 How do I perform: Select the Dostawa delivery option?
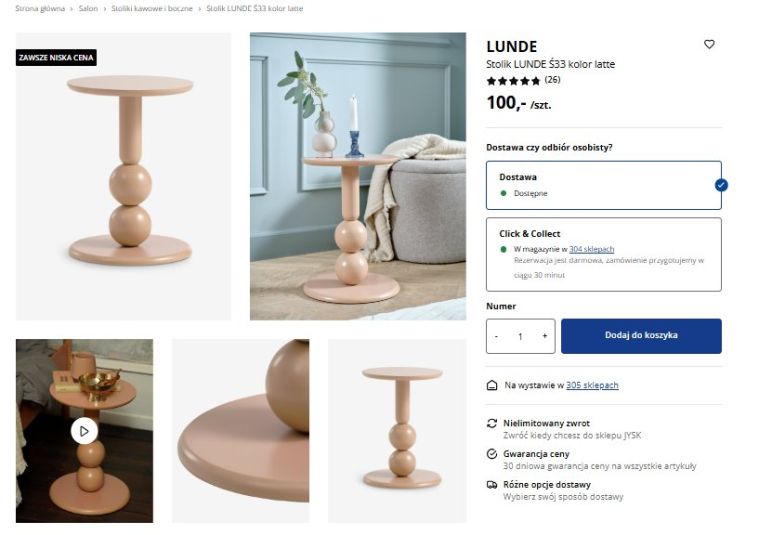coord(604,185)
